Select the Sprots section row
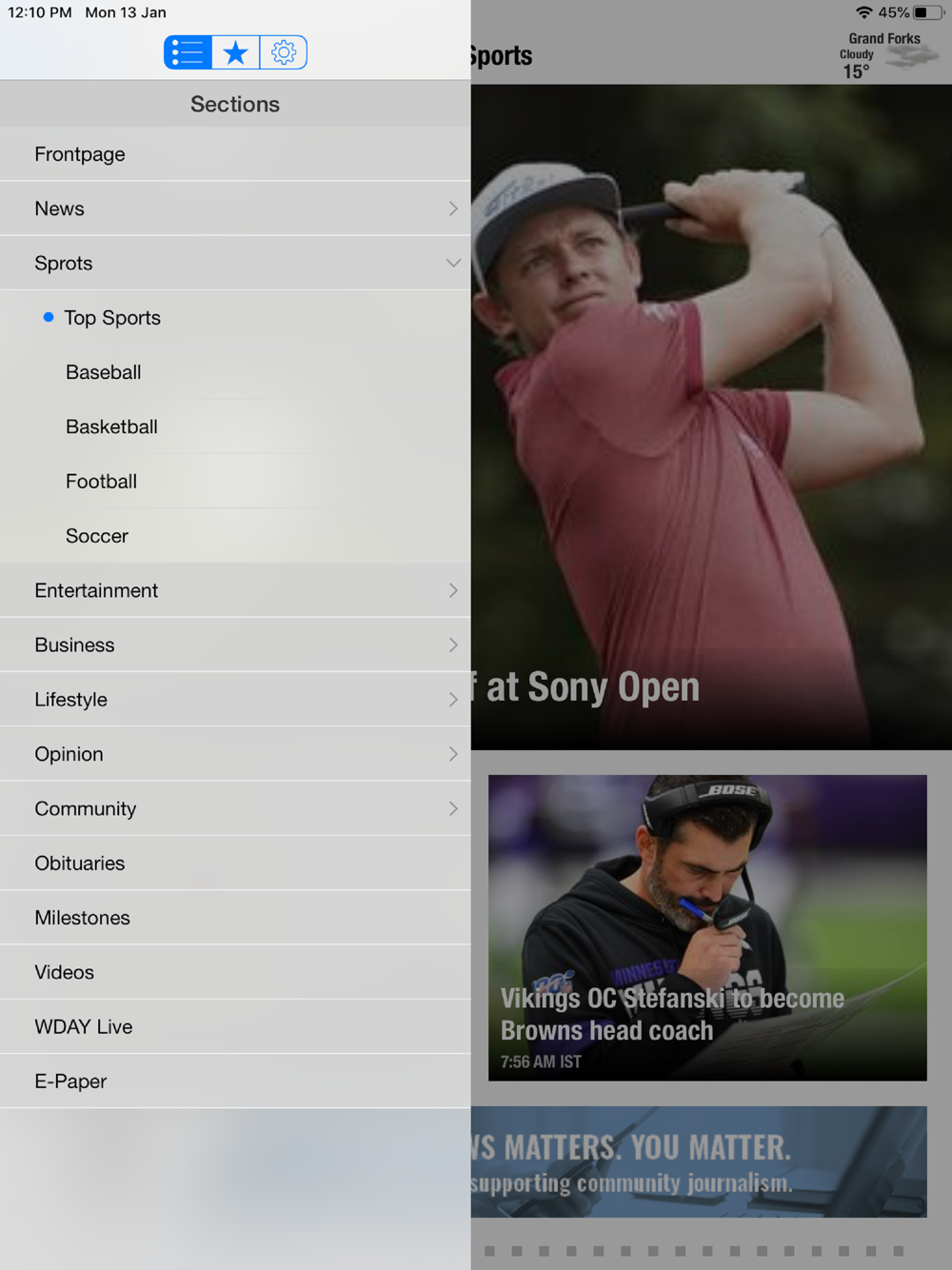Image resolution: width=952 pixels, height=1270 pixels. click(x=235, y=263)
